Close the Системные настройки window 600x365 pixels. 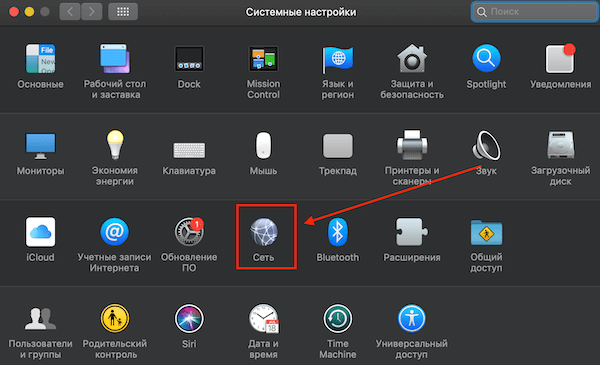coord(14,12)
